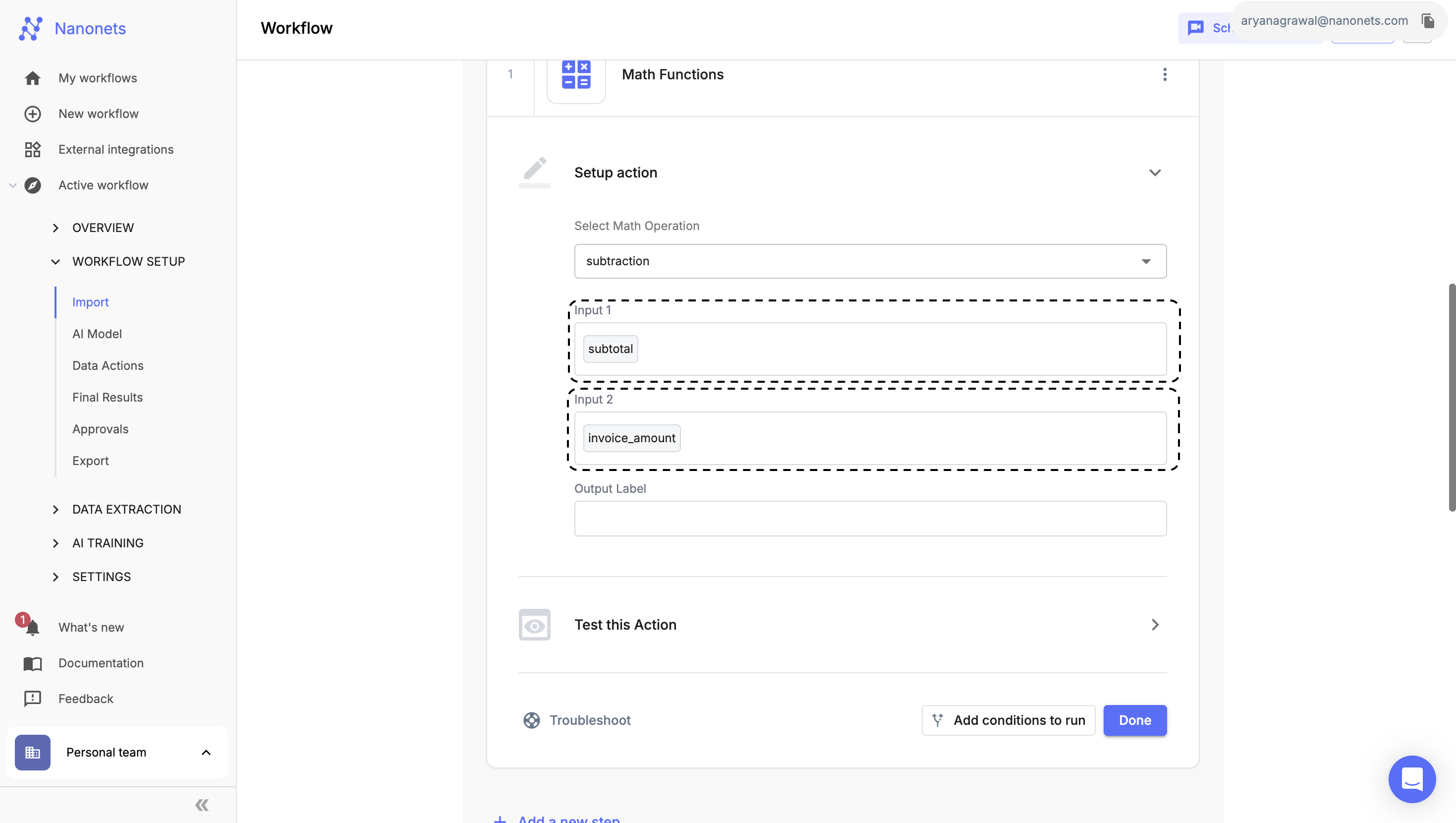Click the Active workflow compass icon
The image size is (1456, 823).
(x=32, y=185)
